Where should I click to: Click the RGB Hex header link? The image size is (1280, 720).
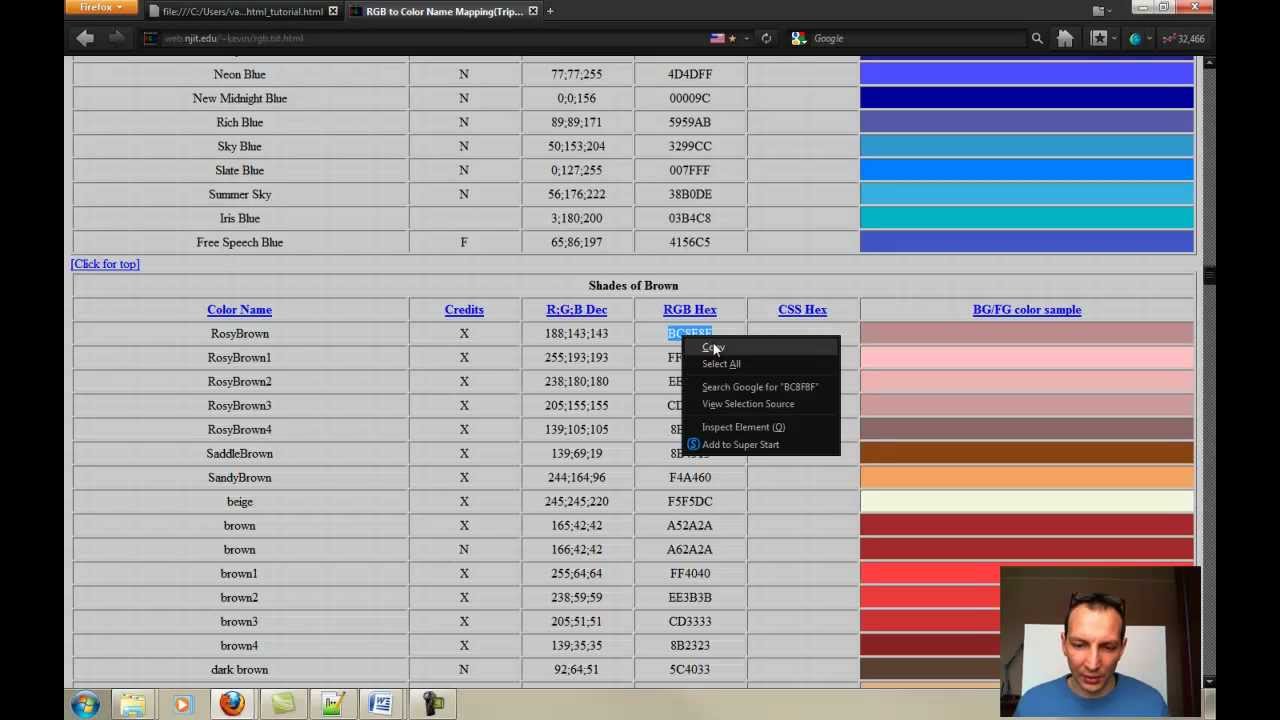tap(690, 310)
